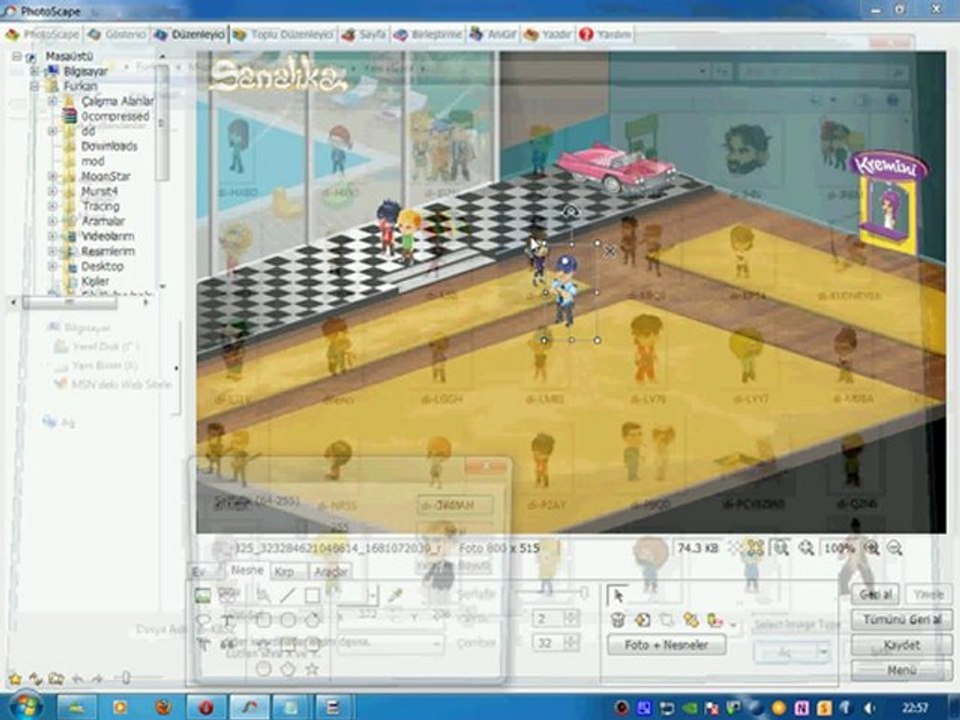Click the taskbar clock showing 22:57

pos(915,708)
